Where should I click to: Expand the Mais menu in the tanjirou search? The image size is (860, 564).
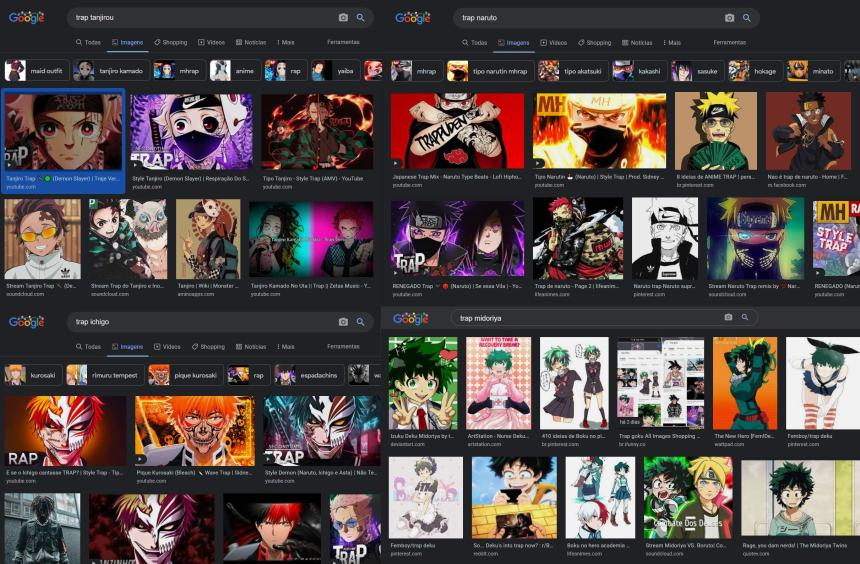286,42
